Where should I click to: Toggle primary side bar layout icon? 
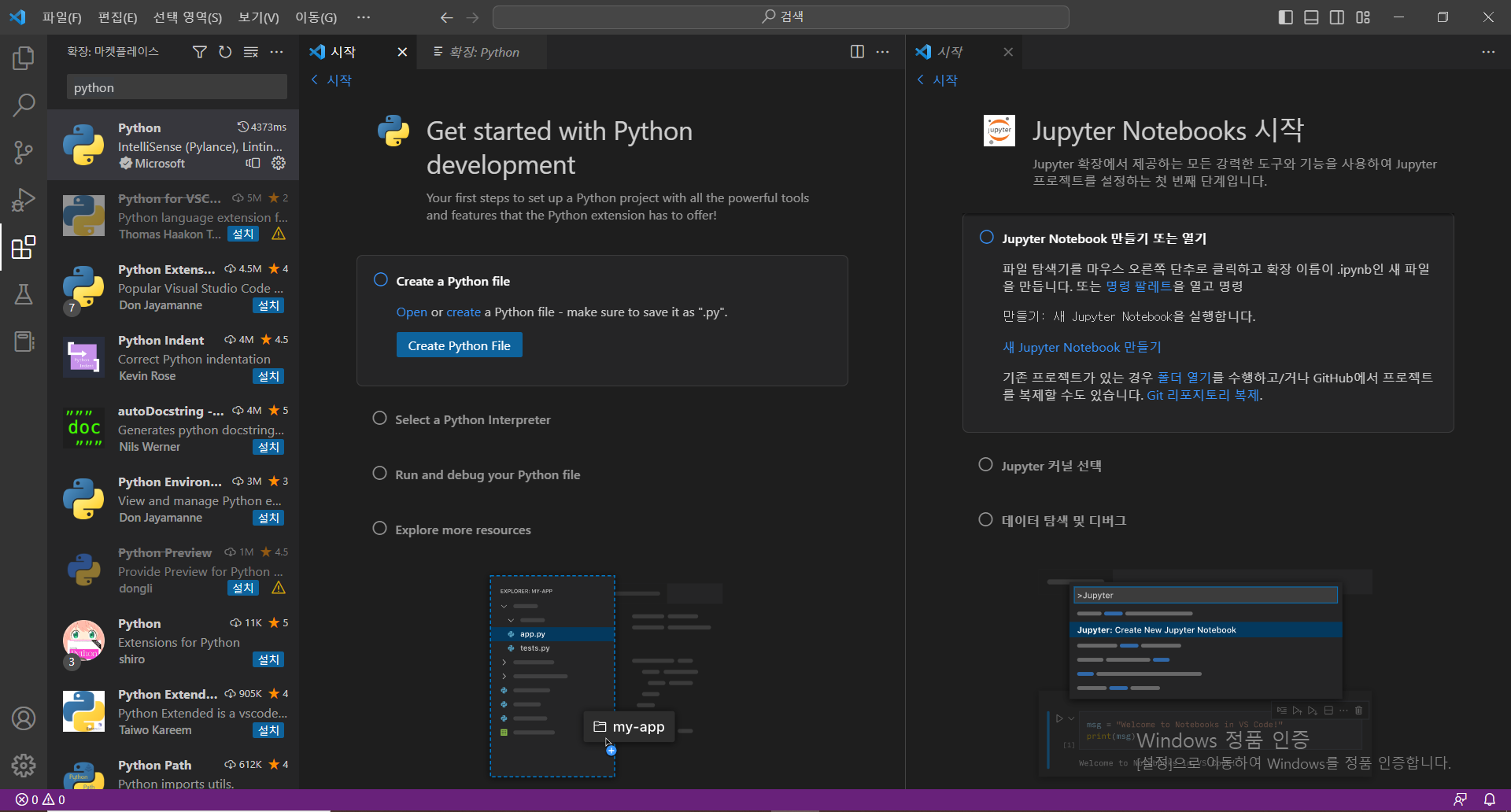coord(1286,17)
